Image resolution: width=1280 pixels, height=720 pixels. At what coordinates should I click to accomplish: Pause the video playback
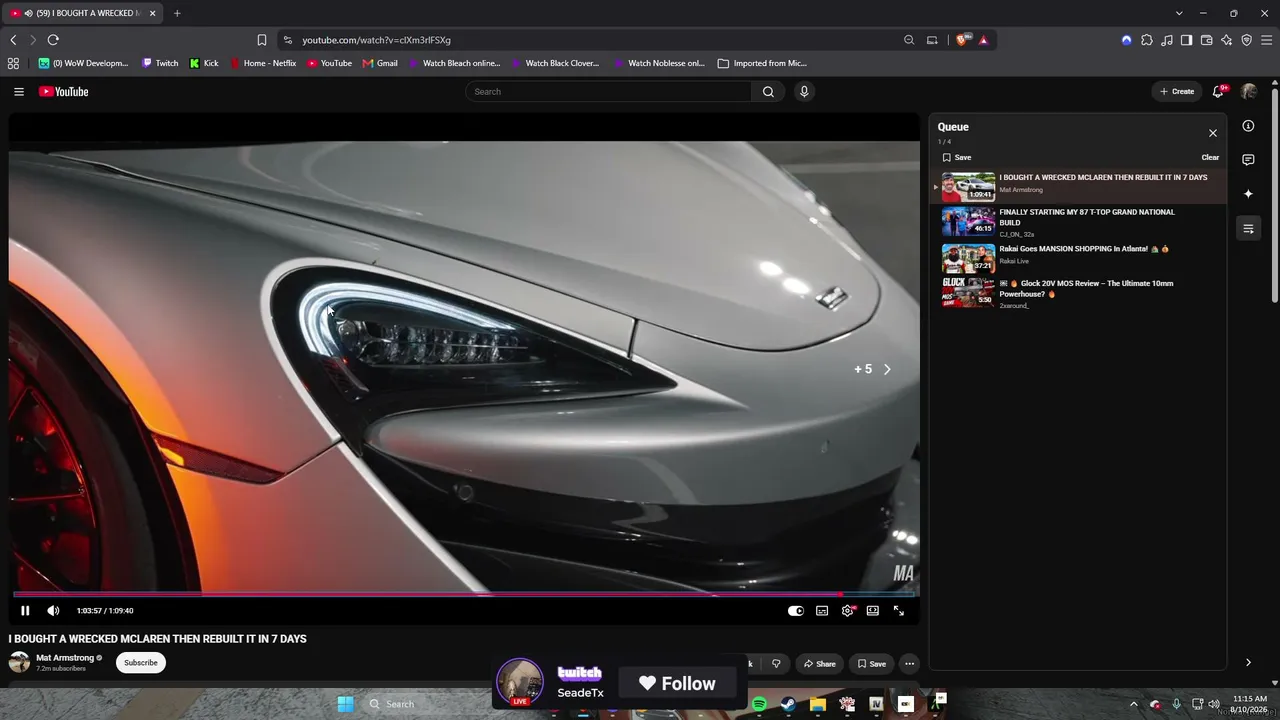tap(25, 611)
